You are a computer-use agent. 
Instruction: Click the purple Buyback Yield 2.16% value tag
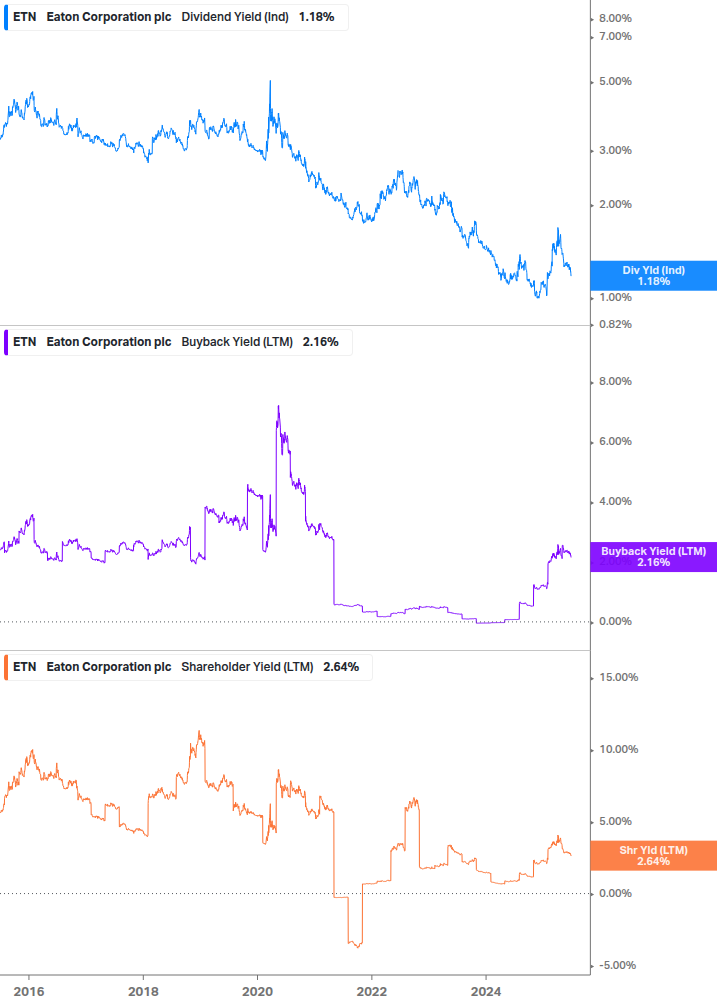coord(654,556)
